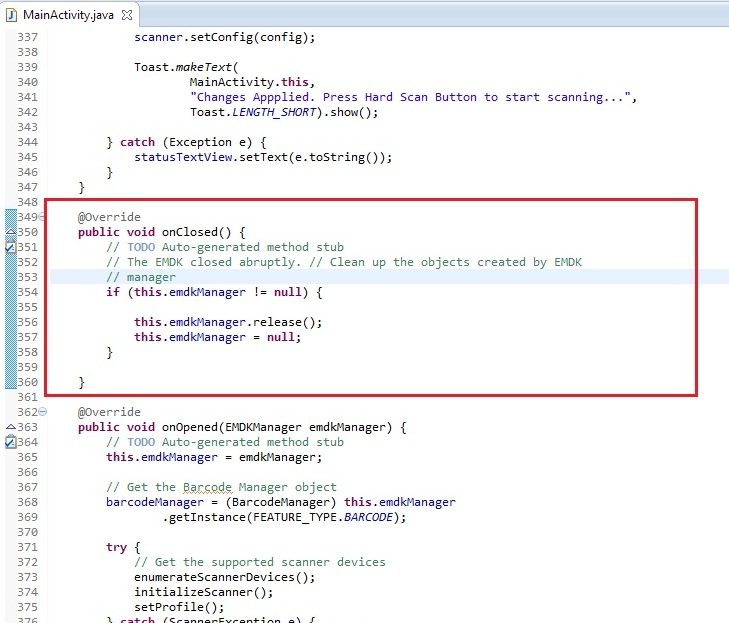Click the onOpened method name
Screen dimensions: 729x623
[192, 427]
